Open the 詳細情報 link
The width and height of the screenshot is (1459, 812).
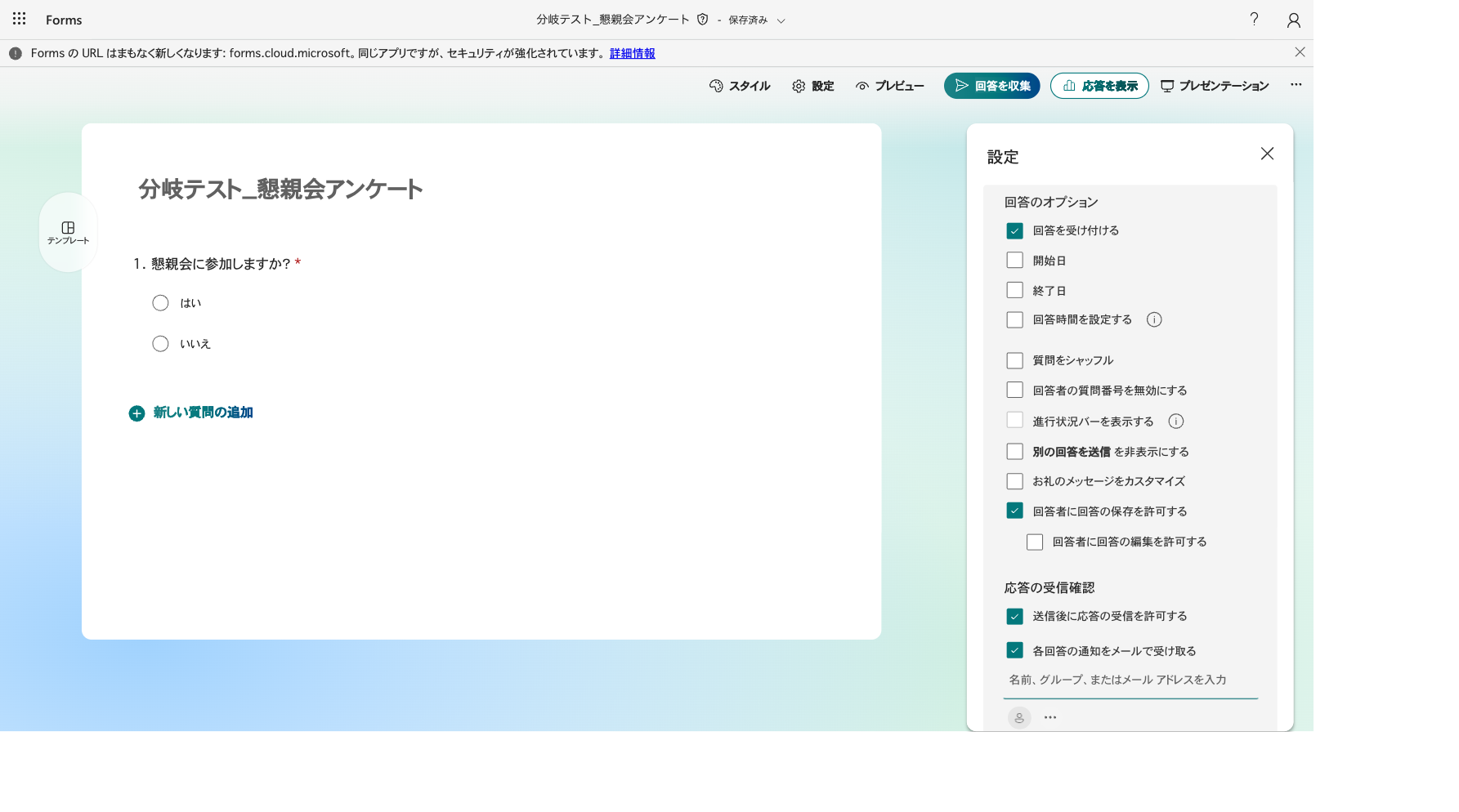tap(632, 53)
